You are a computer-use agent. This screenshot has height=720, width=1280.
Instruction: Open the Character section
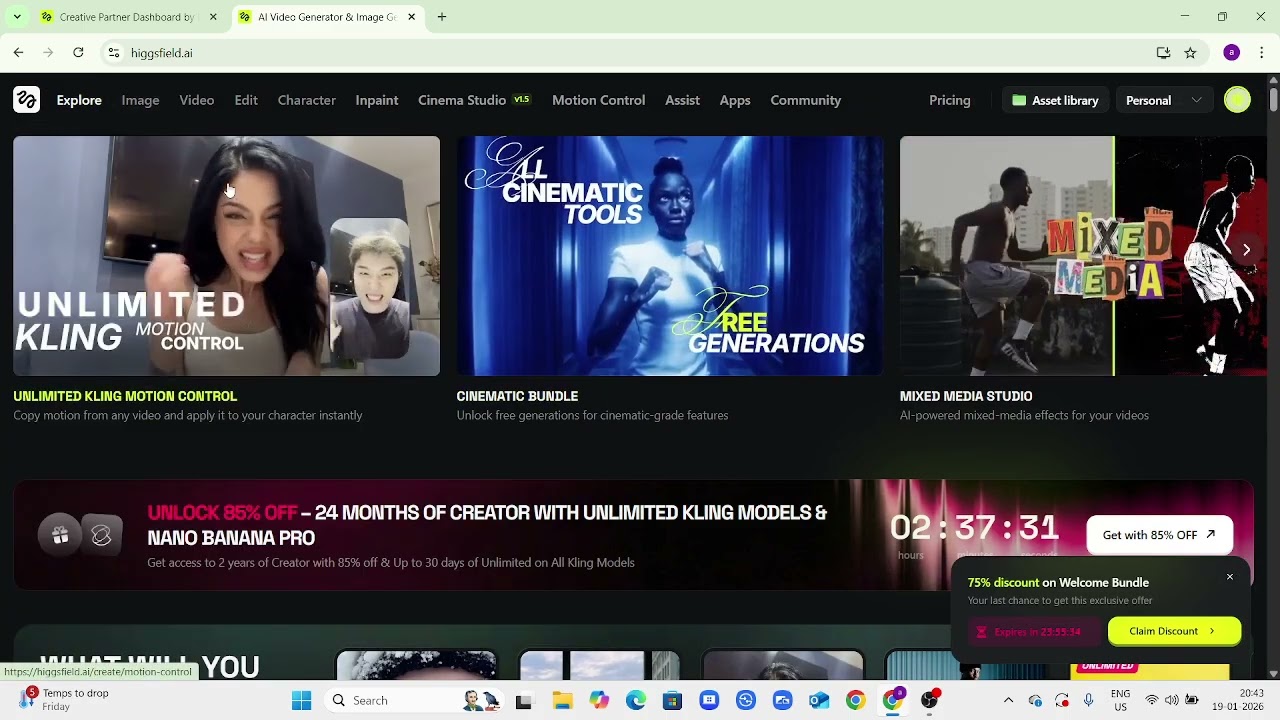tap(307, 100)
